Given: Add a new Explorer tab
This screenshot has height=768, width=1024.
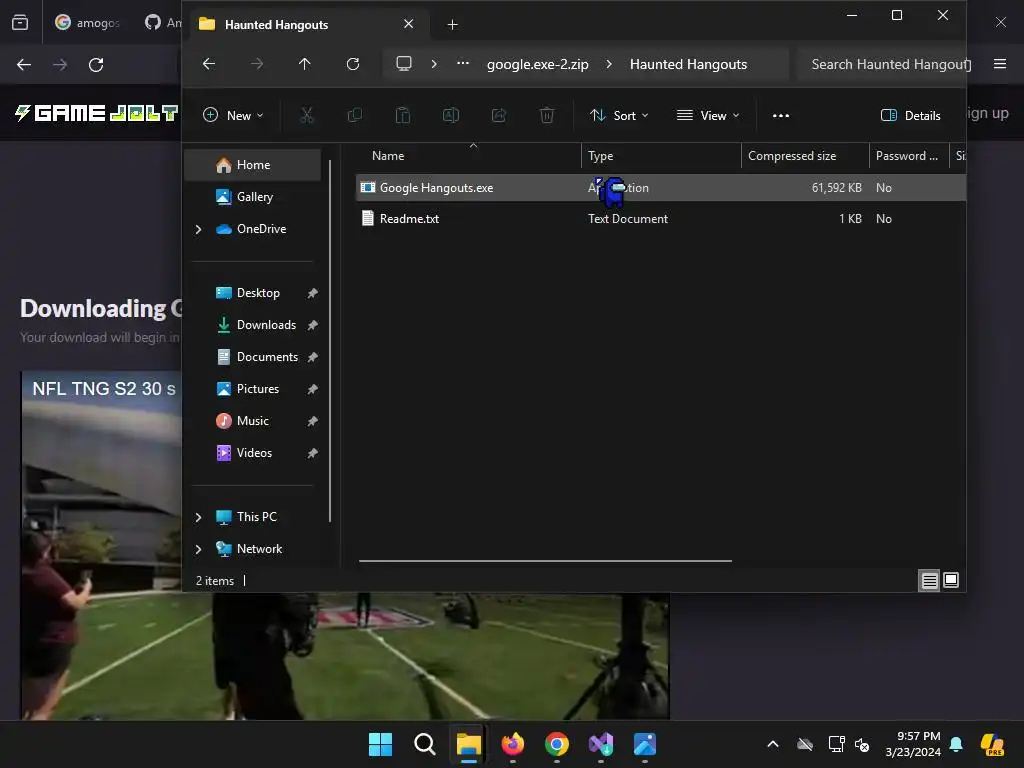Looking at the screenshot, I should [x=453, y=25].
